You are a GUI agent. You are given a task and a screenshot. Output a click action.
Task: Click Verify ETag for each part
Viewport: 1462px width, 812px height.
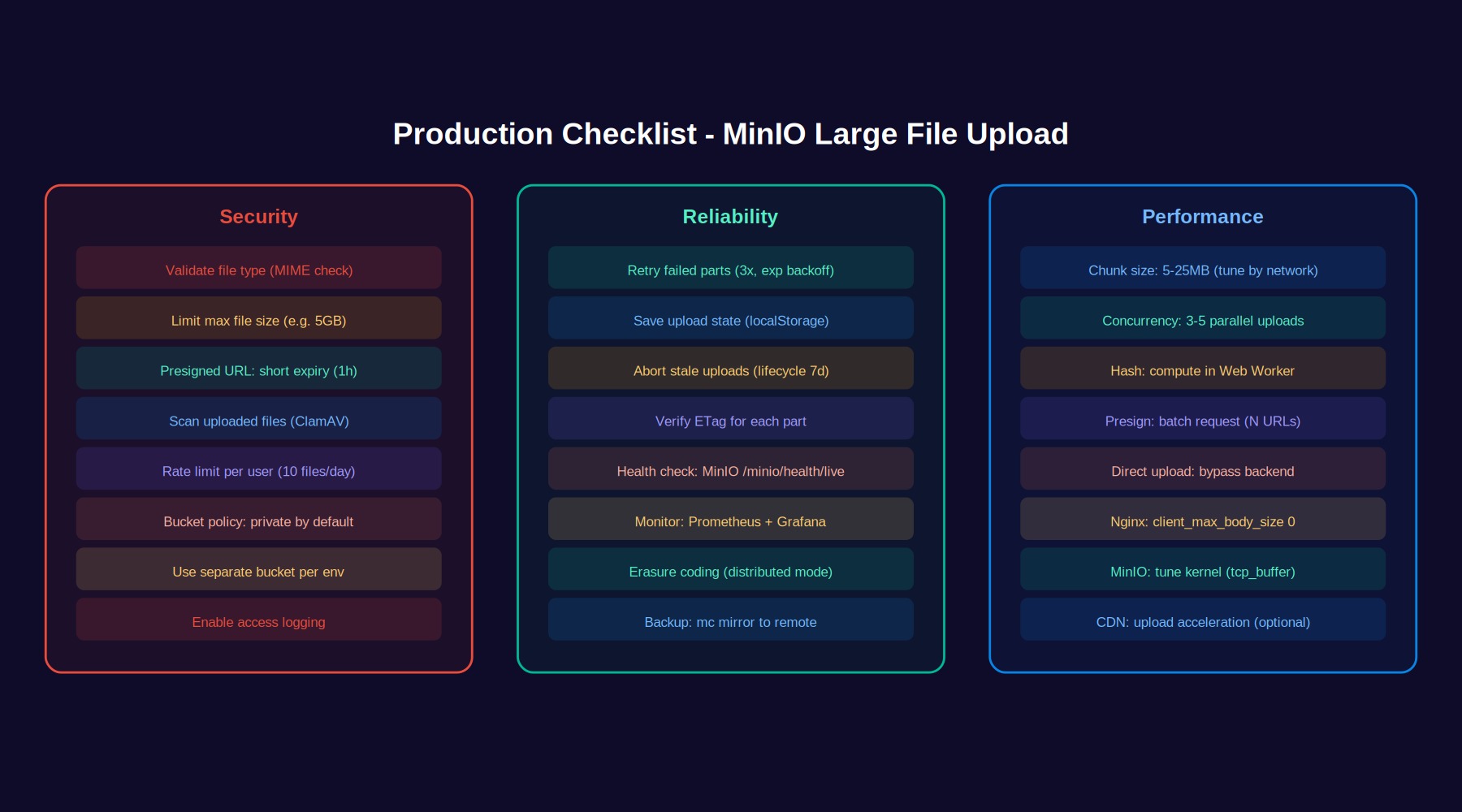(x=730, y=419)
